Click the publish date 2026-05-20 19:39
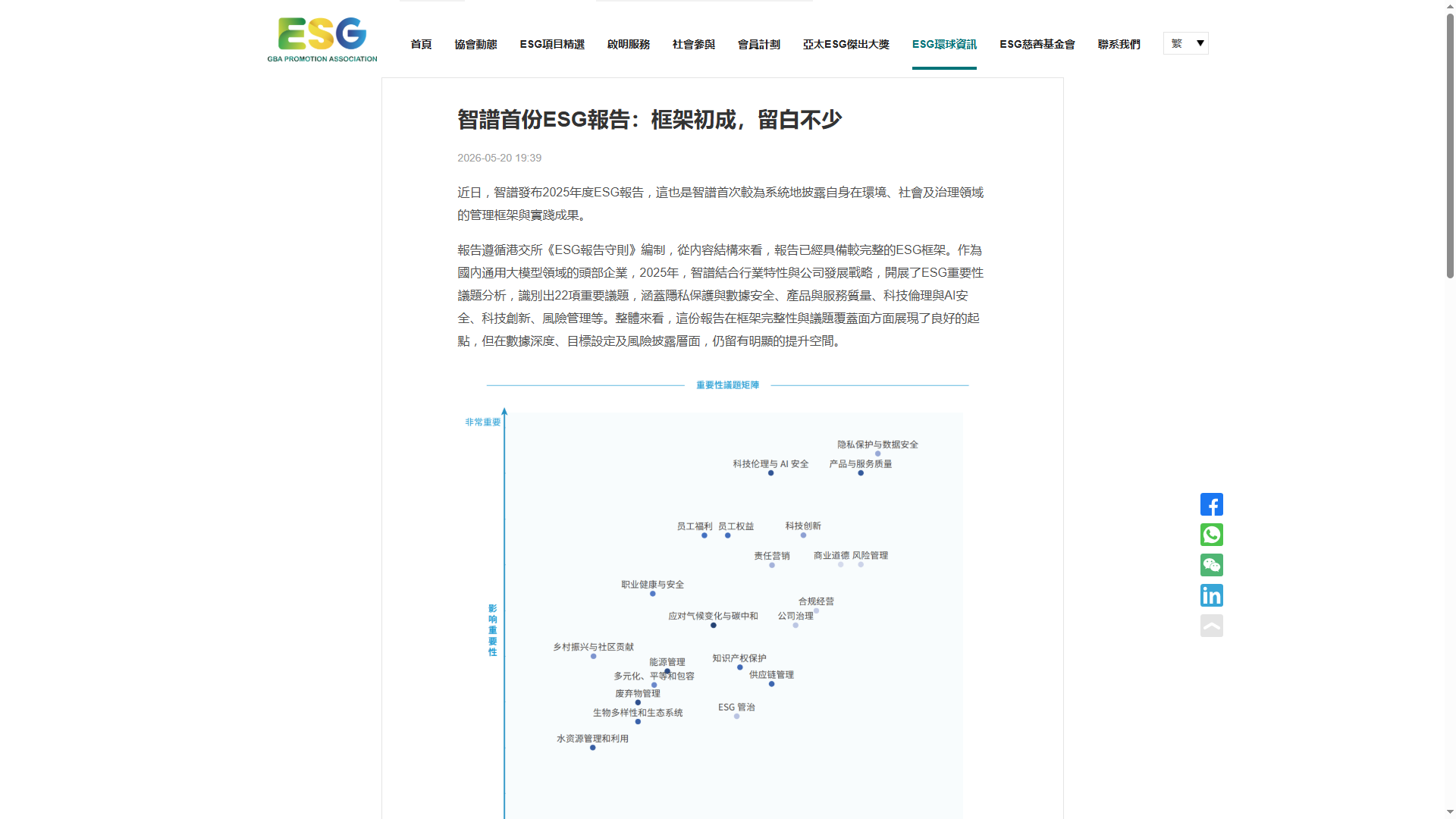 (499, 158)
